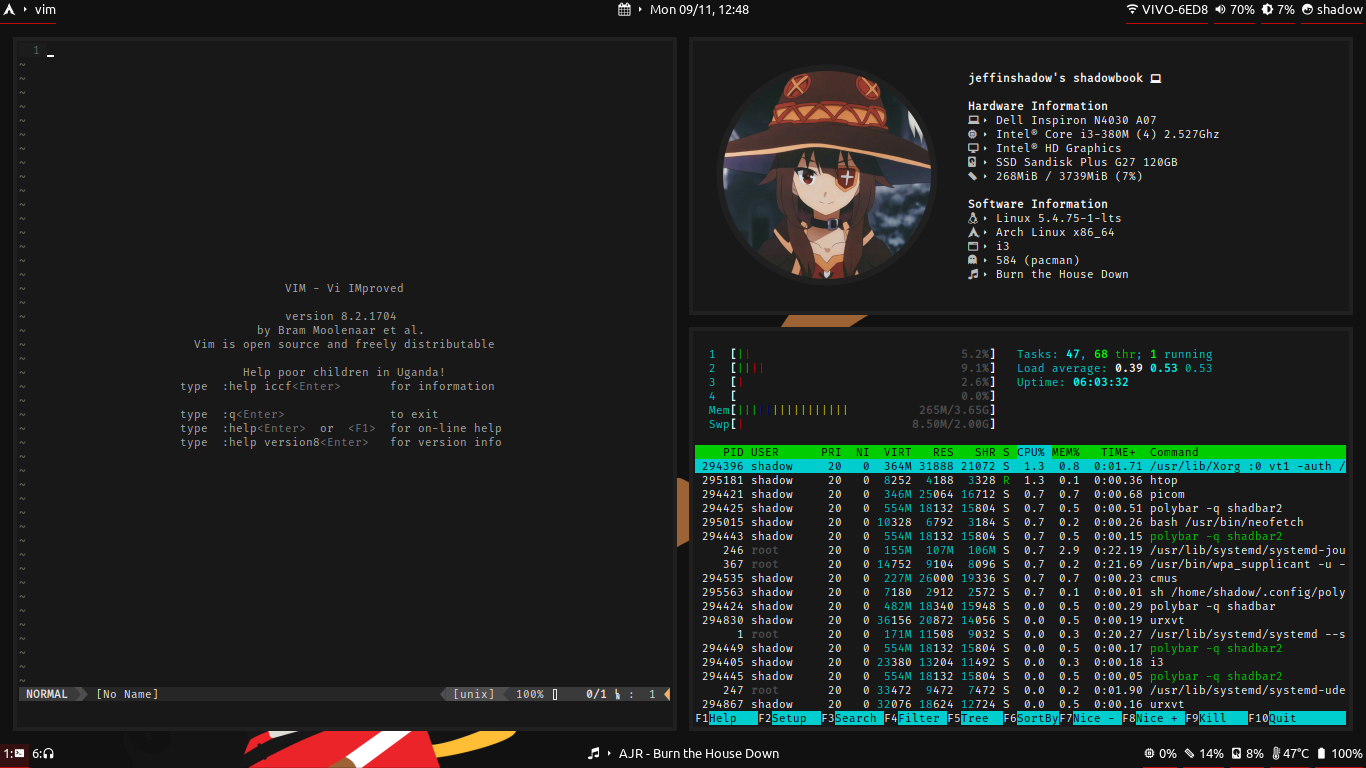
Task: Sort htop by MEM% column header
Action: 1066,452
